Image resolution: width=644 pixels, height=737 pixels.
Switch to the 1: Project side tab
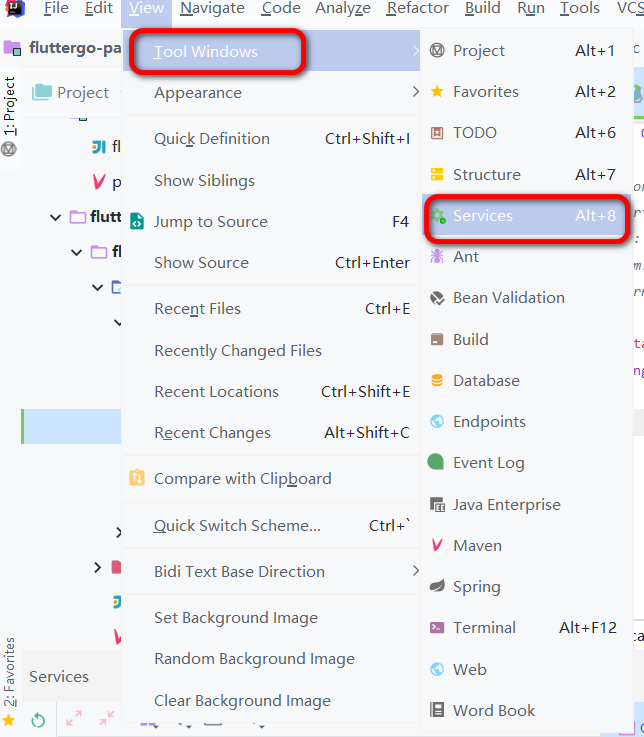coord(9,116)
